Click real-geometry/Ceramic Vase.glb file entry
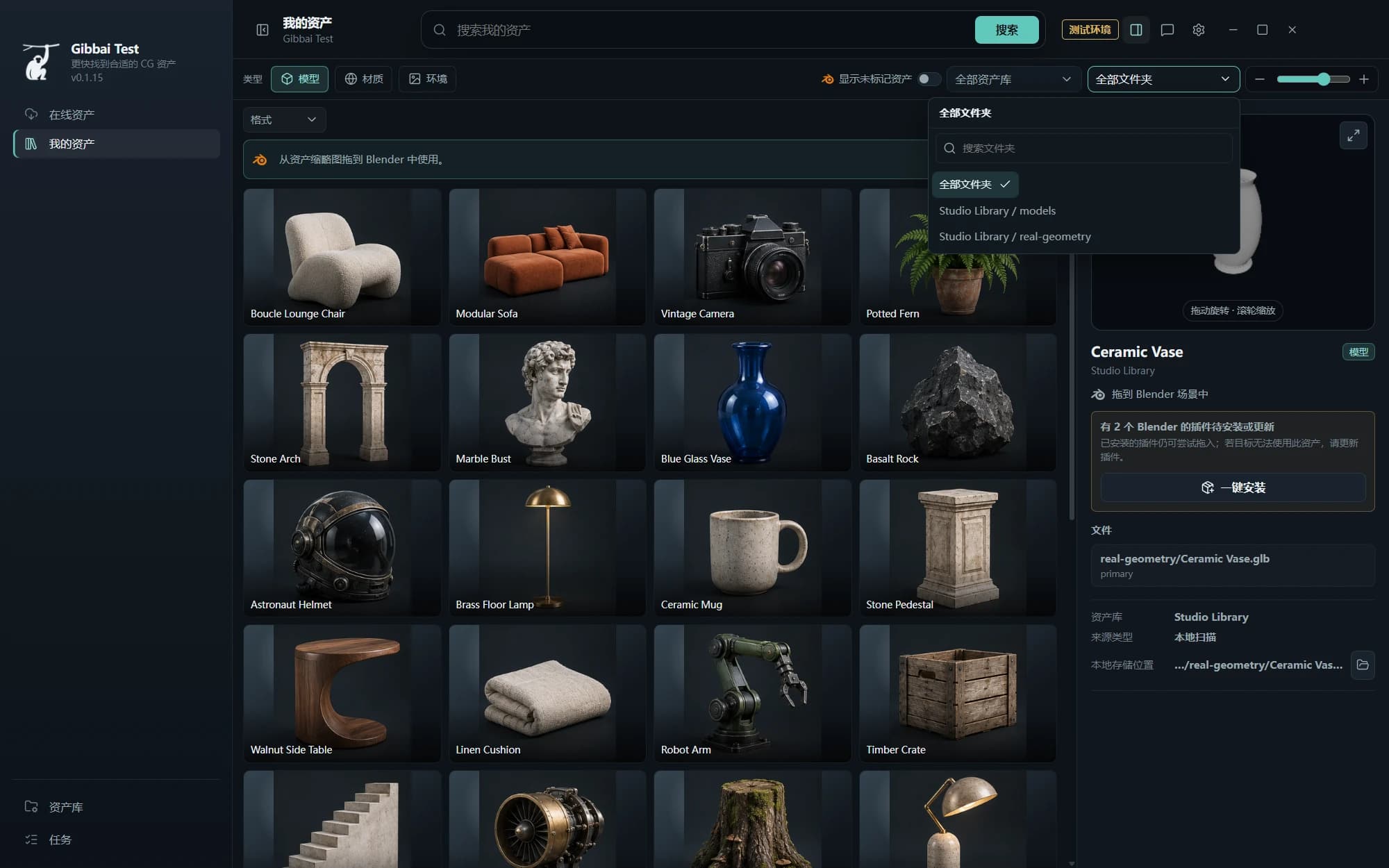This screenshot has width=1389, height=868. coord(1233,565)
